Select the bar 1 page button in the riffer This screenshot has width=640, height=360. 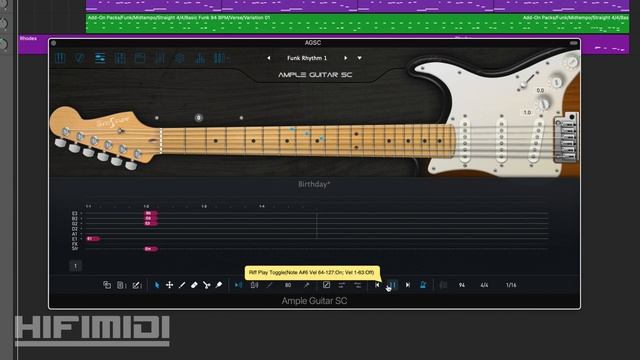(x=76, y=266)
